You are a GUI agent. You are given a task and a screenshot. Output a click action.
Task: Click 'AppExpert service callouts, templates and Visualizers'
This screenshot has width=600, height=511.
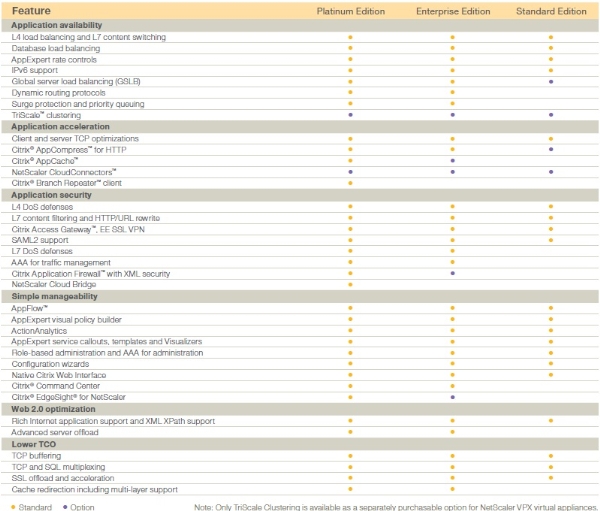(x=107, y=341)
